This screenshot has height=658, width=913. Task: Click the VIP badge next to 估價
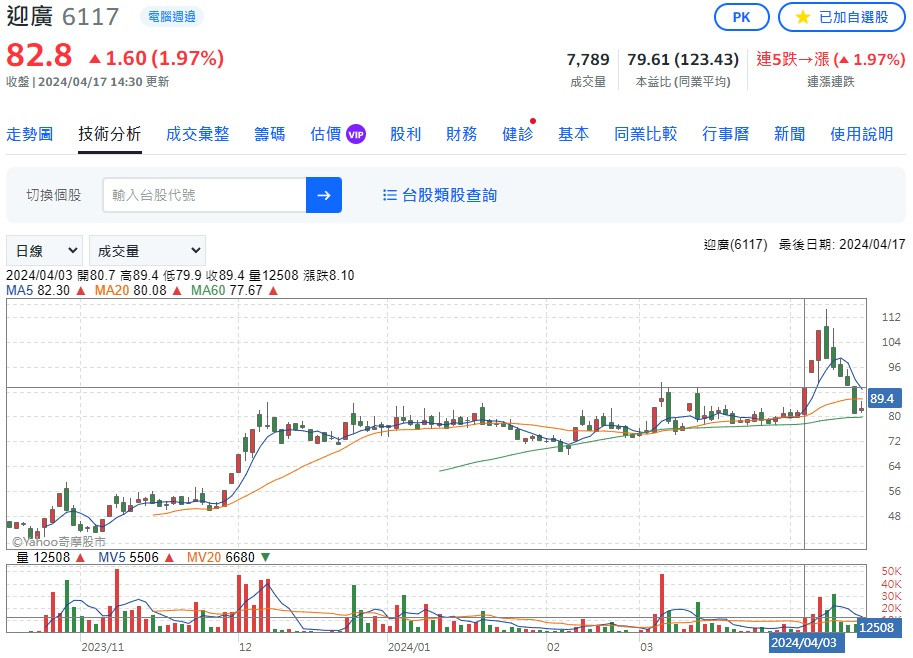(x=356, y=135)
